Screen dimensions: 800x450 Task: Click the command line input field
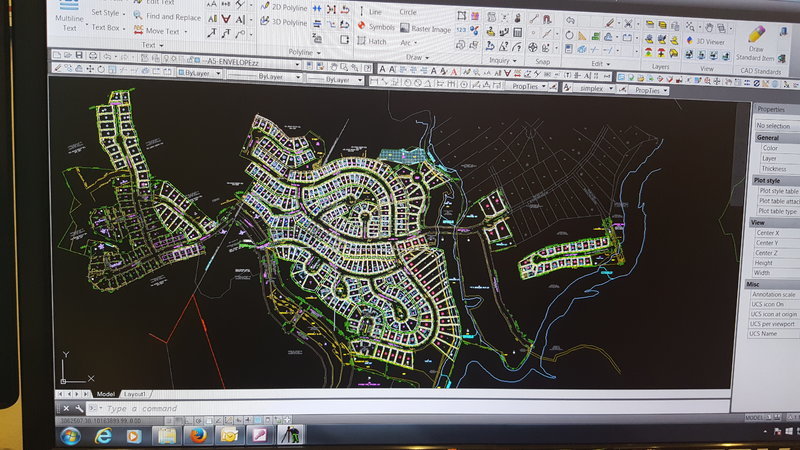[408, 408]
